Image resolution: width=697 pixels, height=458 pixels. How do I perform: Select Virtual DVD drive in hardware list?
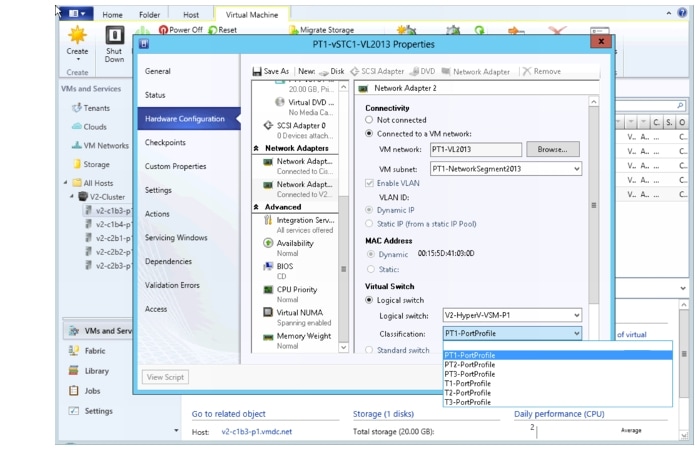(x=303, y=107)
